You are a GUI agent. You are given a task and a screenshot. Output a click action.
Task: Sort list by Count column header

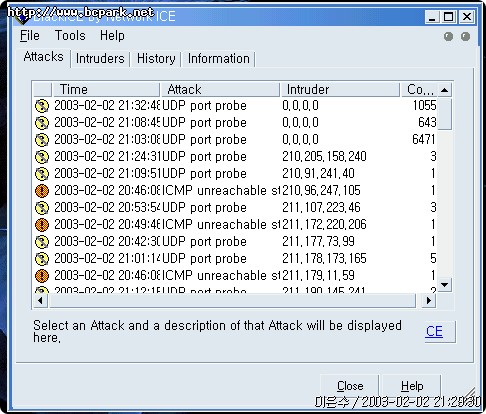pyautogui.click(x=419, y=89)
